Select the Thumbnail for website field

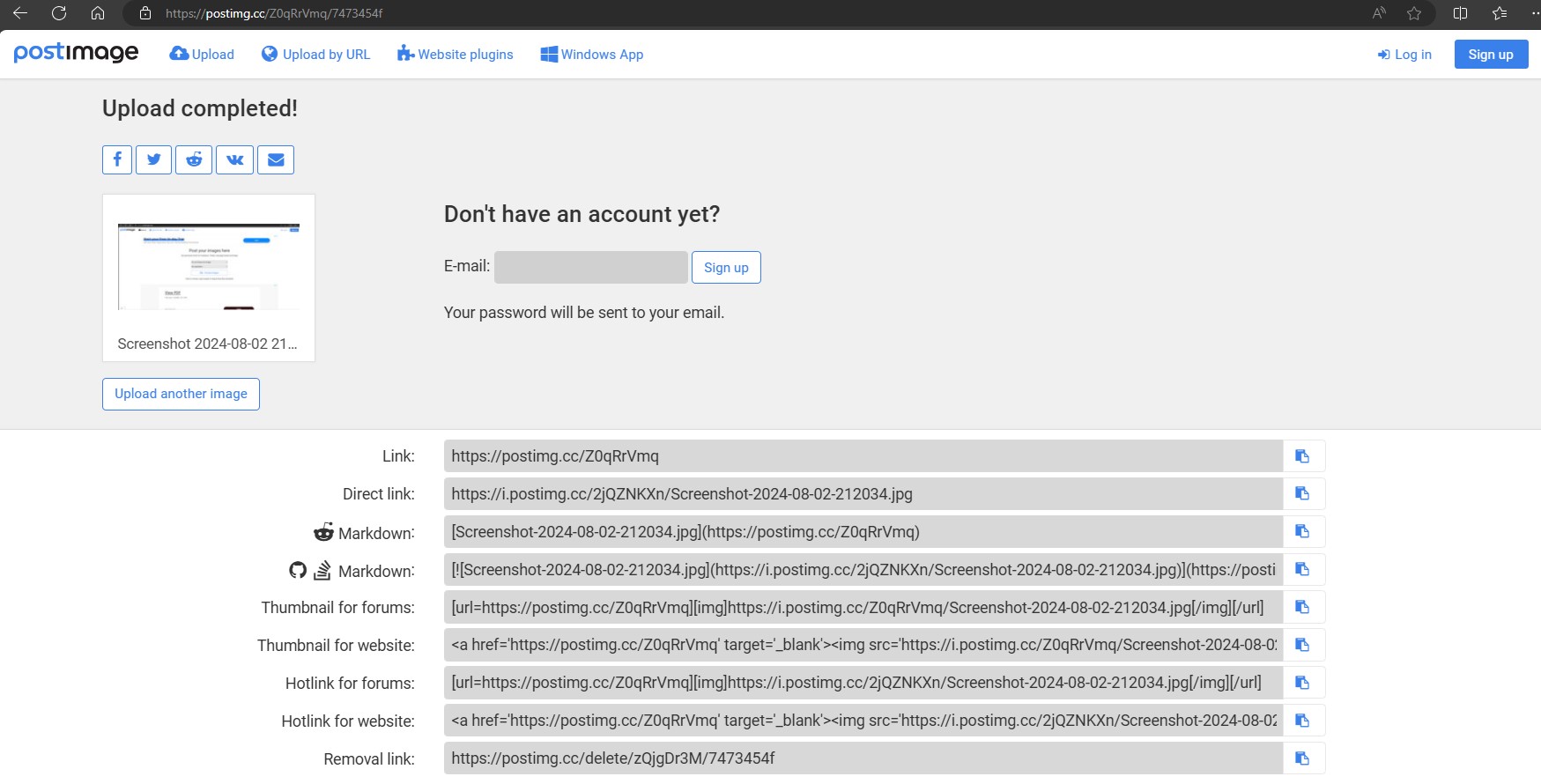(x=863, y=645)
